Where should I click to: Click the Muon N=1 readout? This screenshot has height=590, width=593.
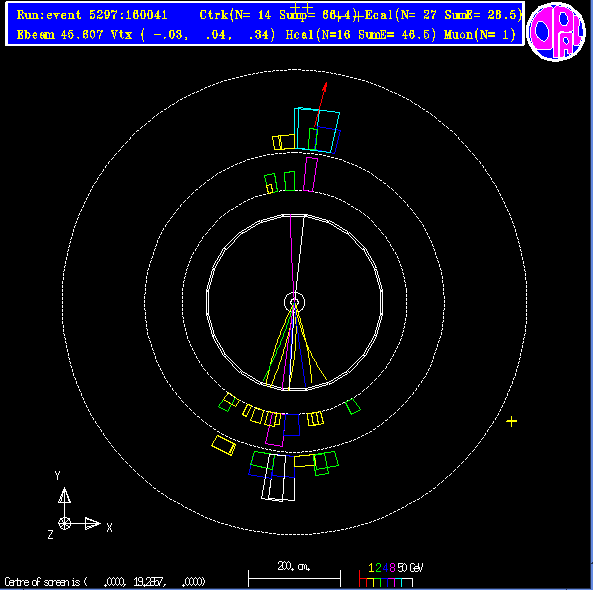(x=480, y=35)
